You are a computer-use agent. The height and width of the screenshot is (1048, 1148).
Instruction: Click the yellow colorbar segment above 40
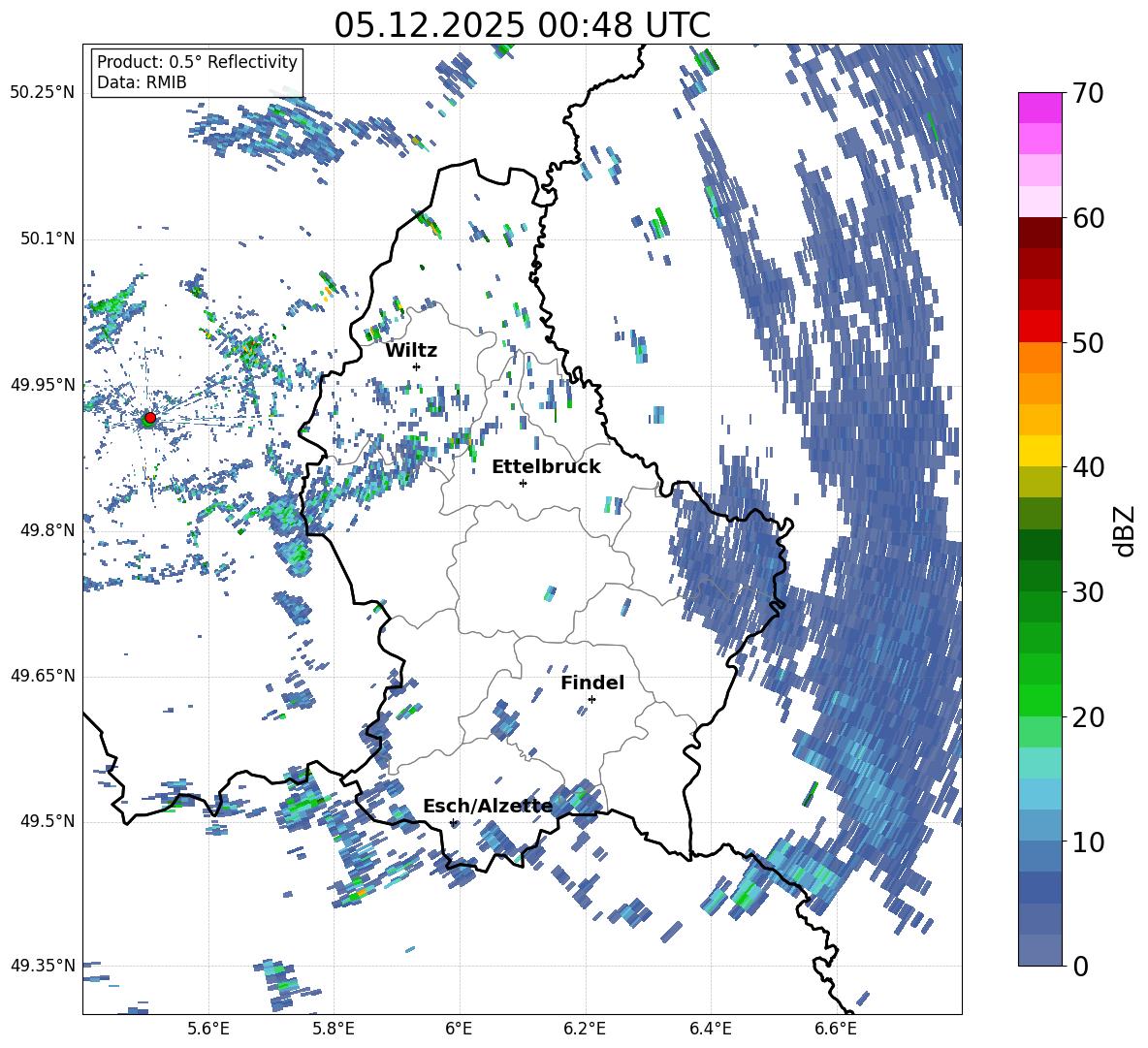(x=1039, y=451)
